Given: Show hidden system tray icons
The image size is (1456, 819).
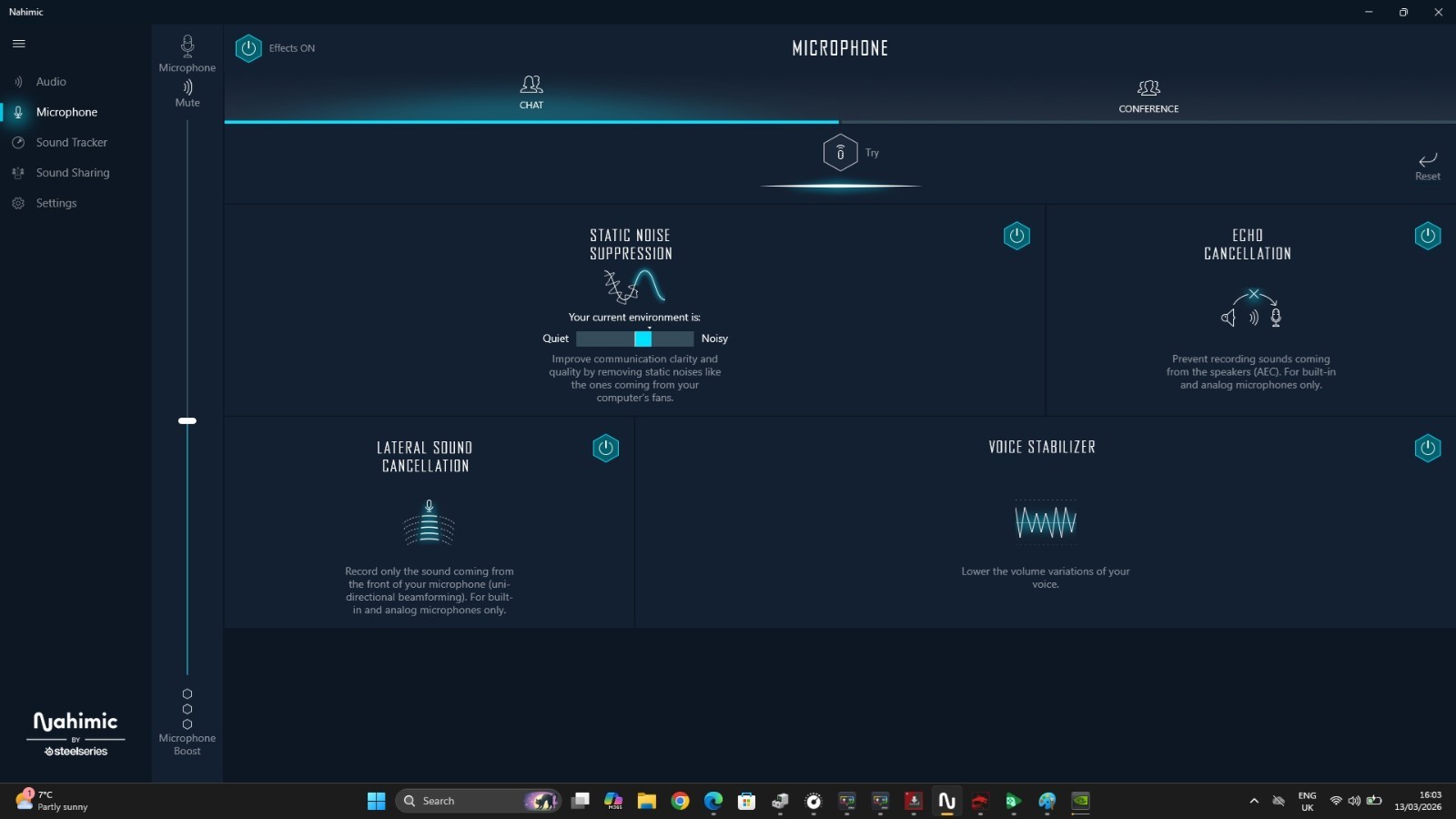Looking at the screenshot, I should (1254, 801).
